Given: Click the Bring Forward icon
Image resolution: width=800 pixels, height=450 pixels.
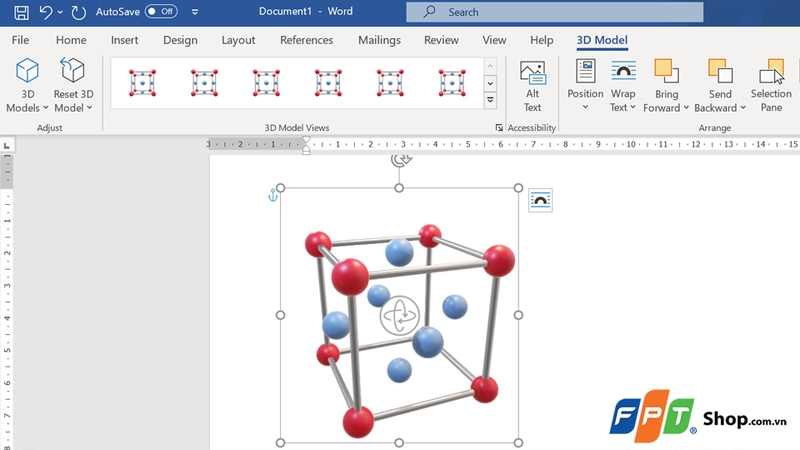Looking at the screenshot, I should 666,71.
